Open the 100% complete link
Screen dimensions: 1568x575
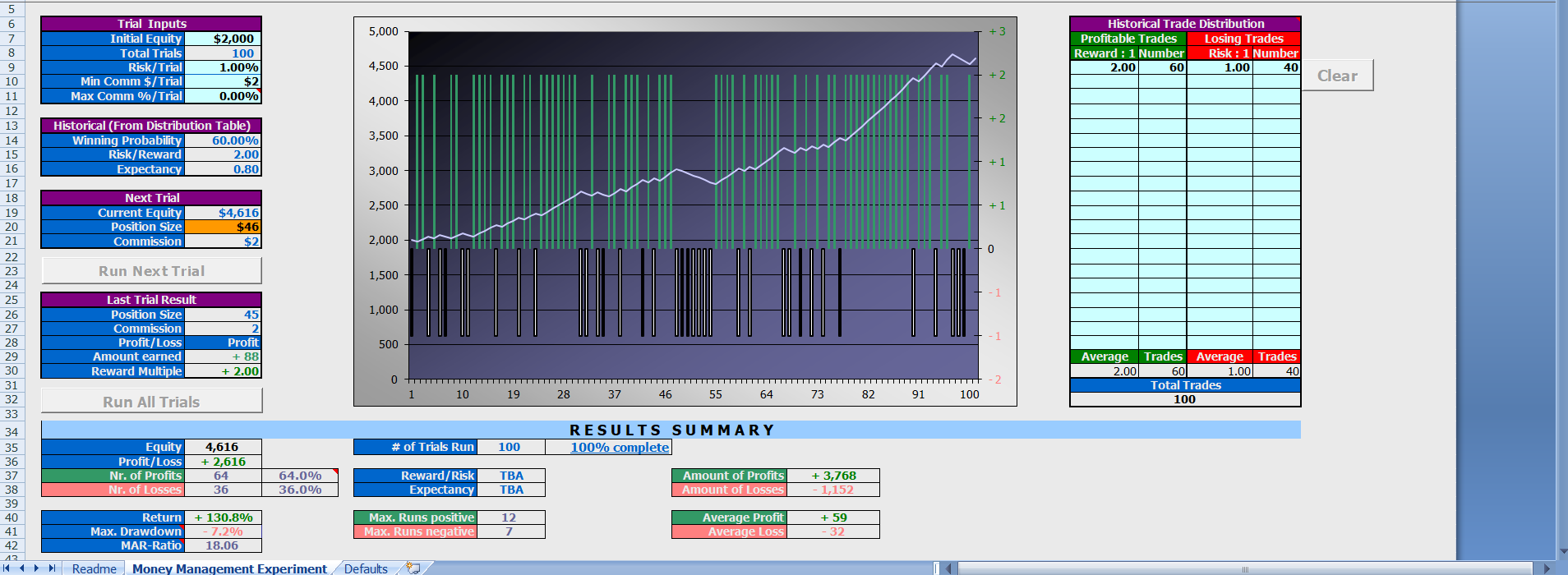620,447
